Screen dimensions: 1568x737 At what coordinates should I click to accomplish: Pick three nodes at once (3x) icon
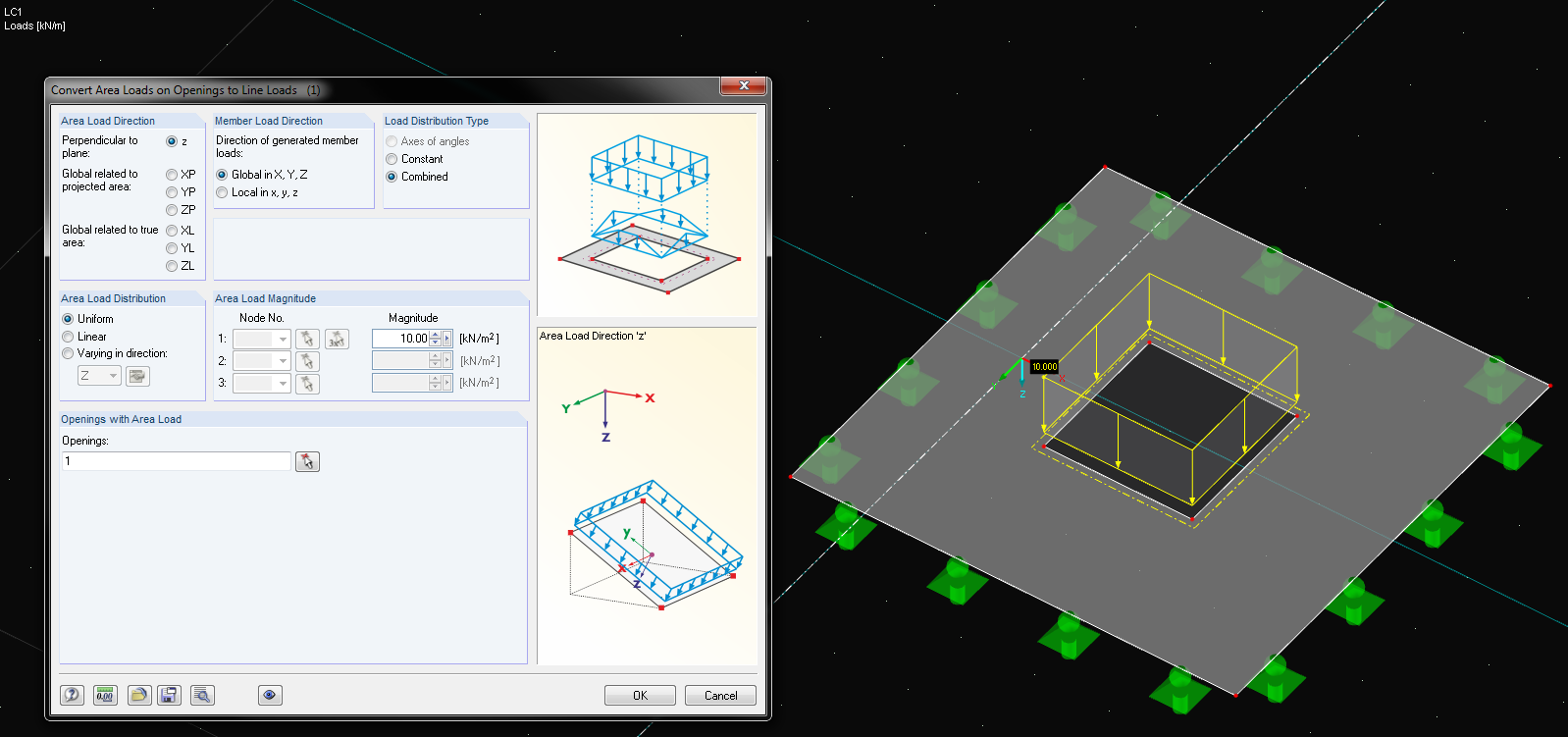(x=337, y=339)
